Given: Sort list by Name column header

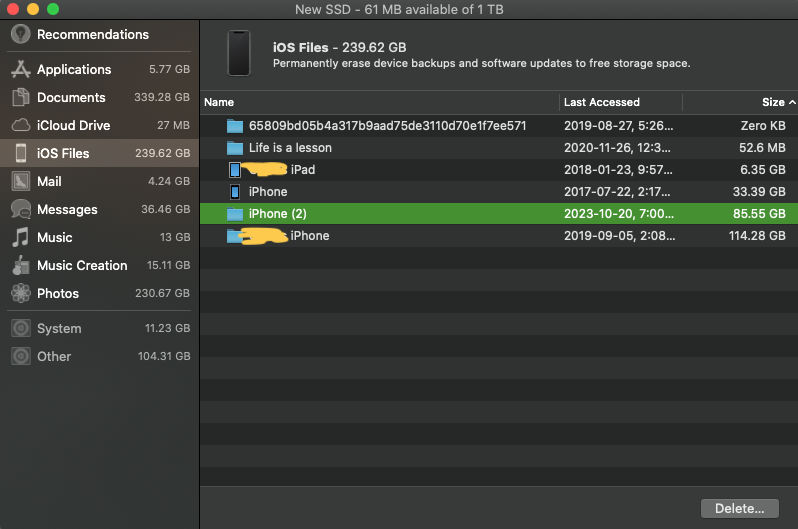Looking at the screenshot, I should (x=219, y=102).
